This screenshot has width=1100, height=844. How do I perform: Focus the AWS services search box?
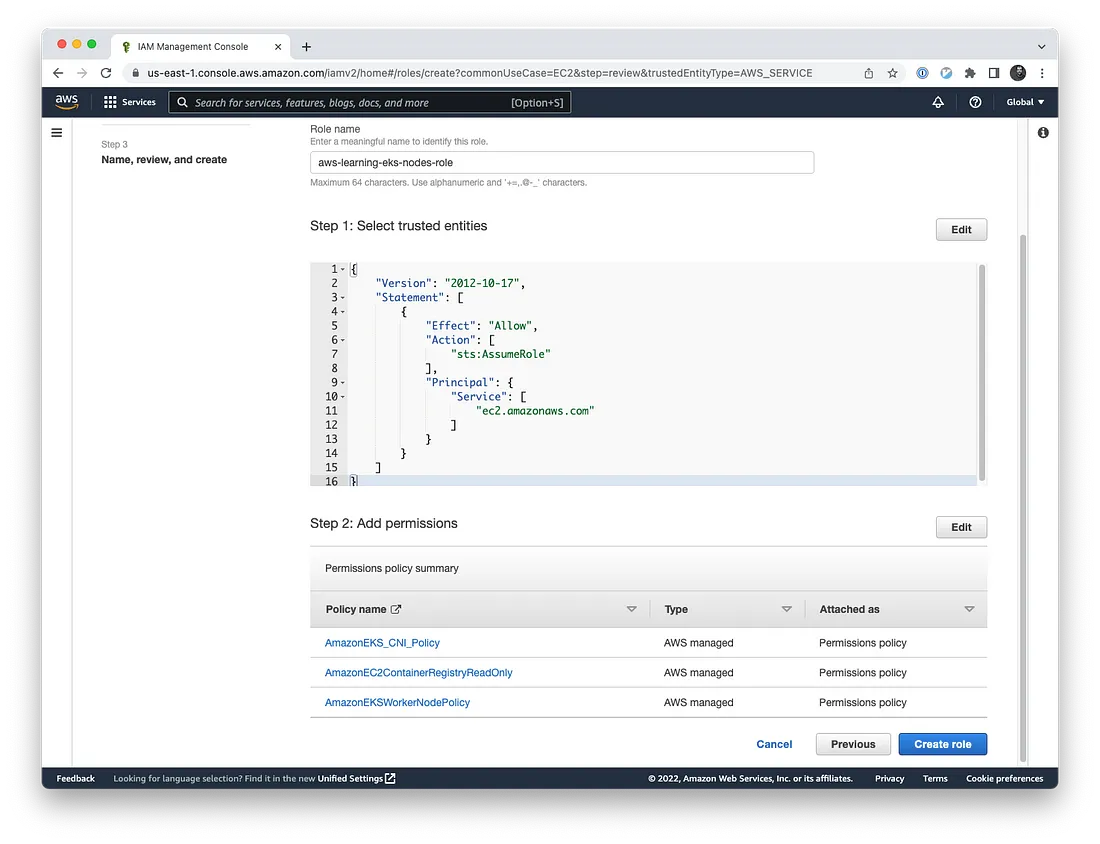(x=370, y=102)
